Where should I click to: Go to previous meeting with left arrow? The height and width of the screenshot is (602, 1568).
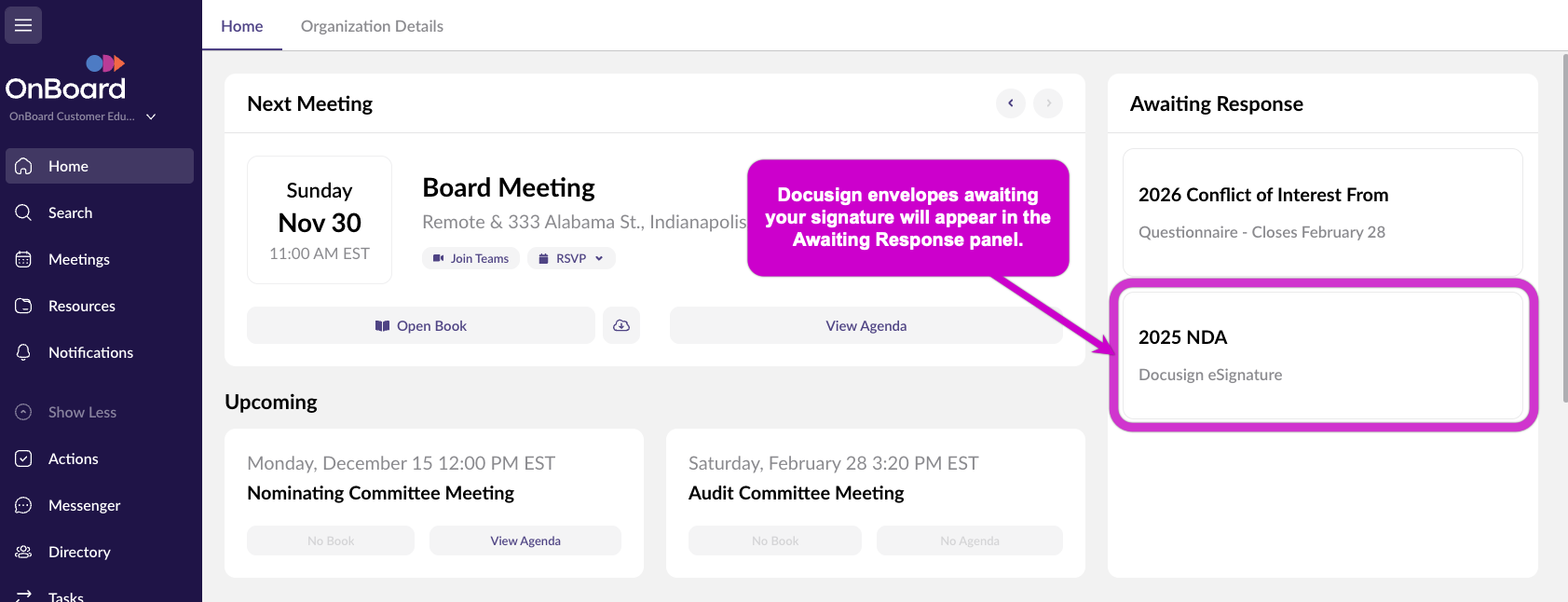[1010, 103]
